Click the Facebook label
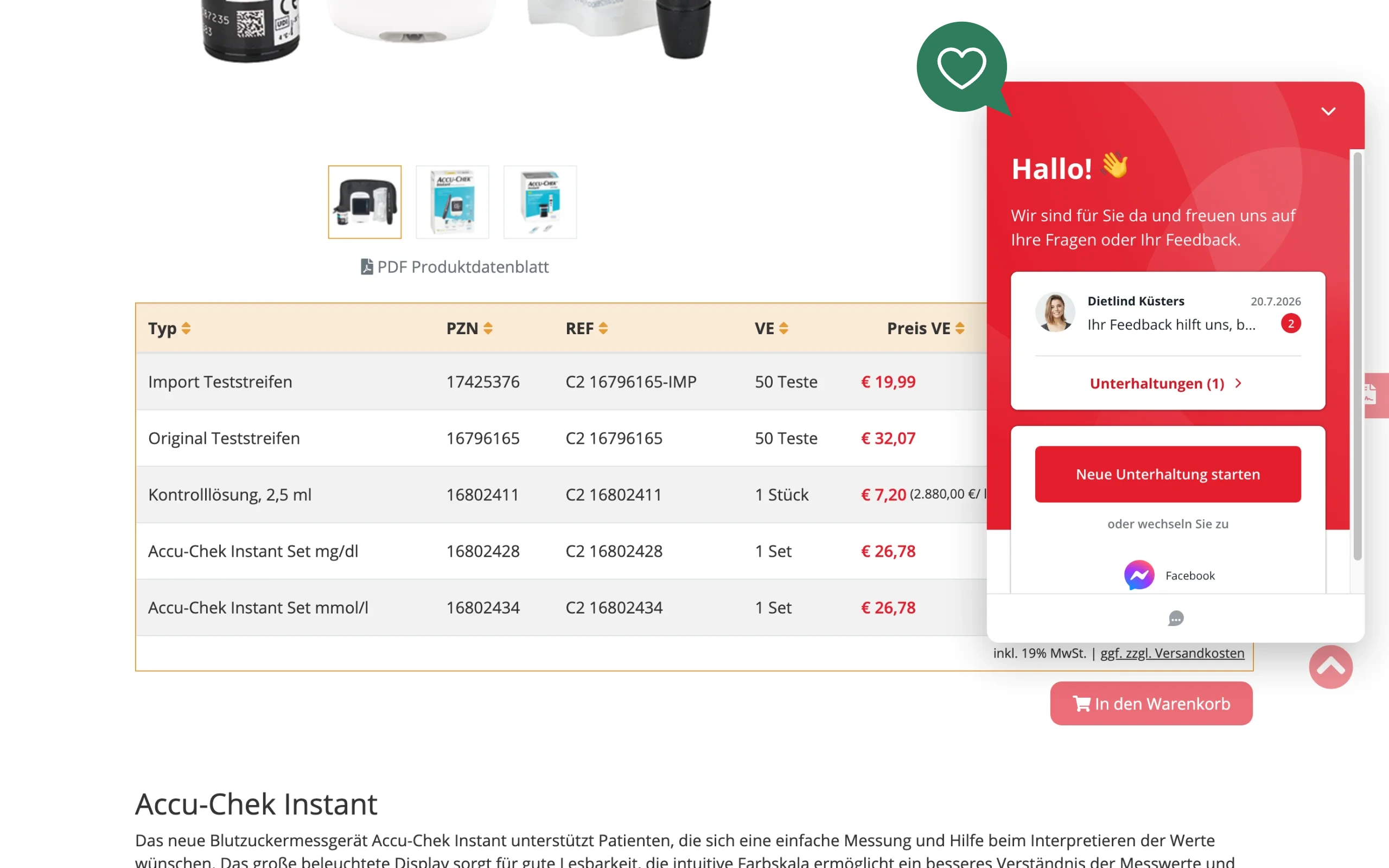 click(x=1190, y=576)
